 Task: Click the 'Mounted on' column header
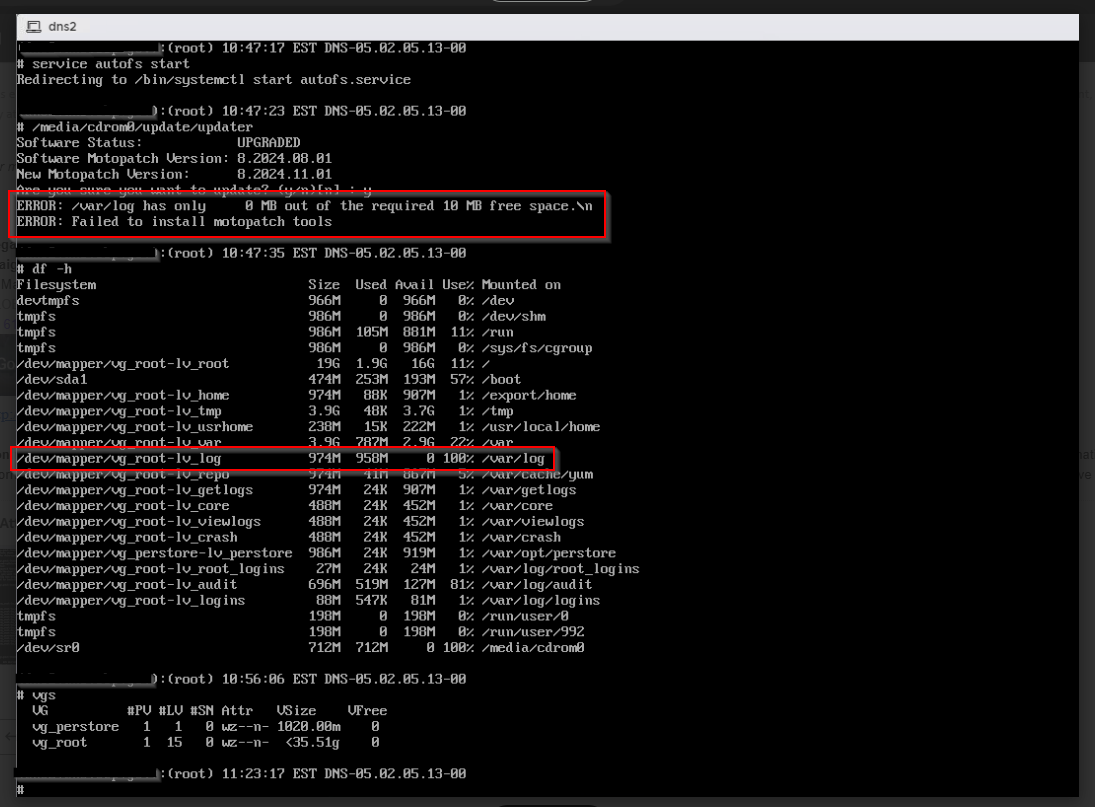click(521, 285)
